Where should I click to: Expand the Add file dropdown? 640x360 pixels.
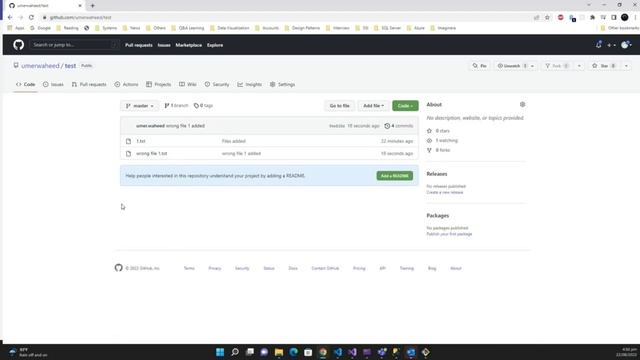click(373, 106)
